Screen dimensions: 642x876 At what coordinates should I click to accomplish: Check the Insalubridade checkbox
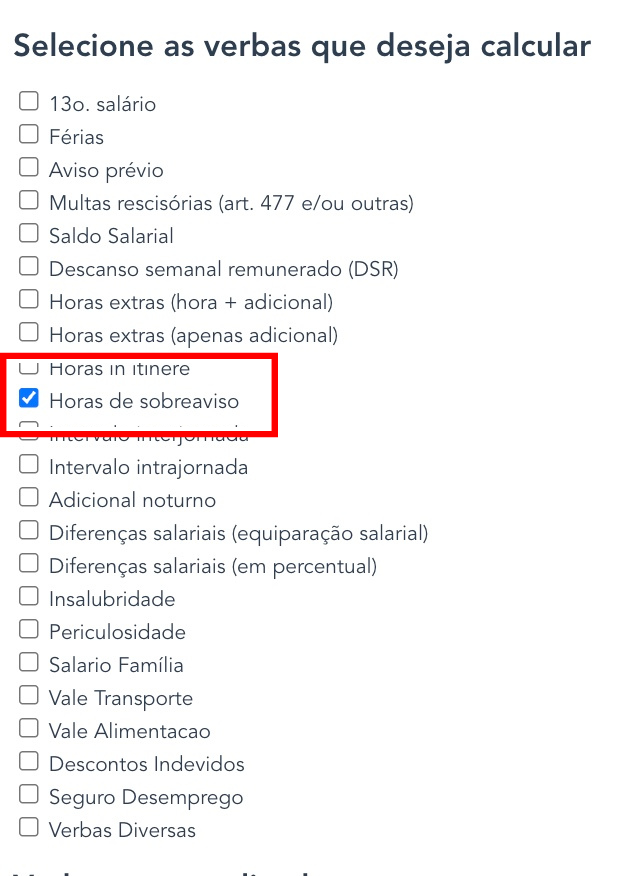29,596
